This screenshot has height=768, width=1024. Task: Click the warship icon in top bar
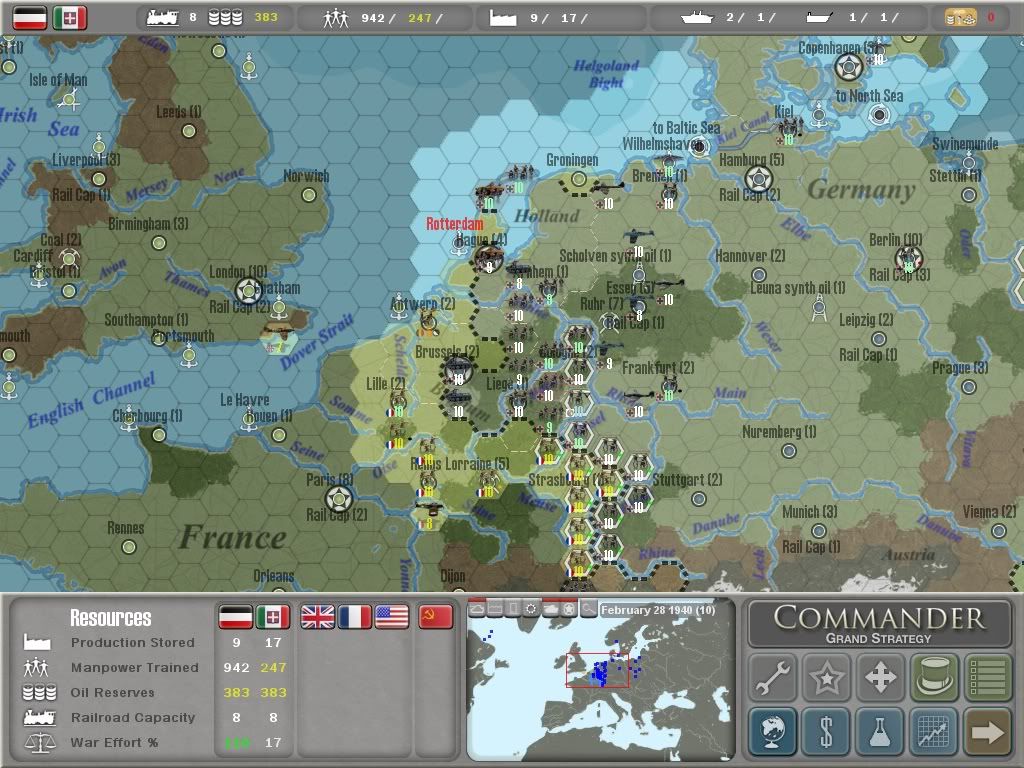697,18
